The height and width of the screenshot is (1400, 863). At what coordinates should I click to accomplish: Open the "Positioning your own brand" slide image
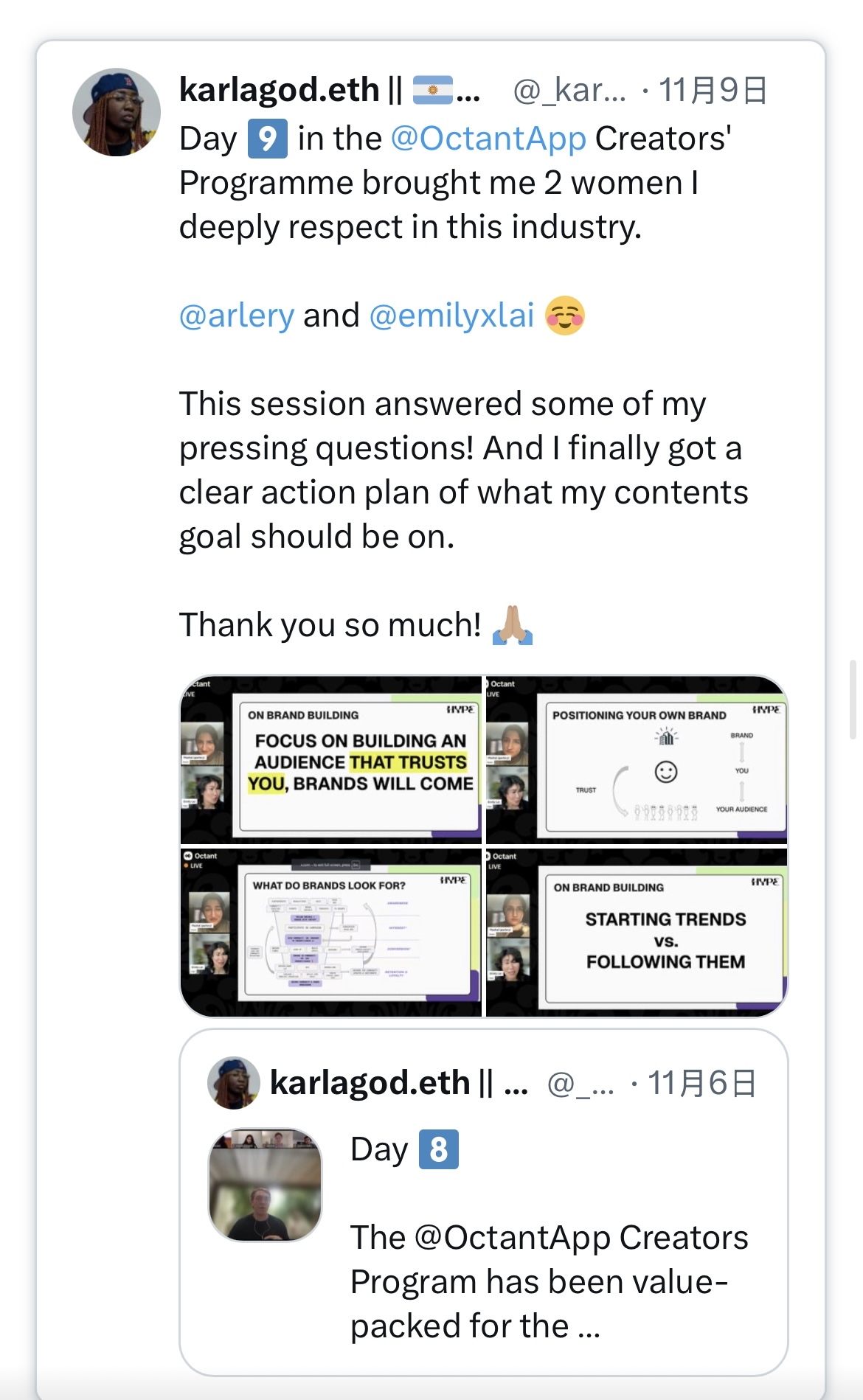[x=637, y=760]
